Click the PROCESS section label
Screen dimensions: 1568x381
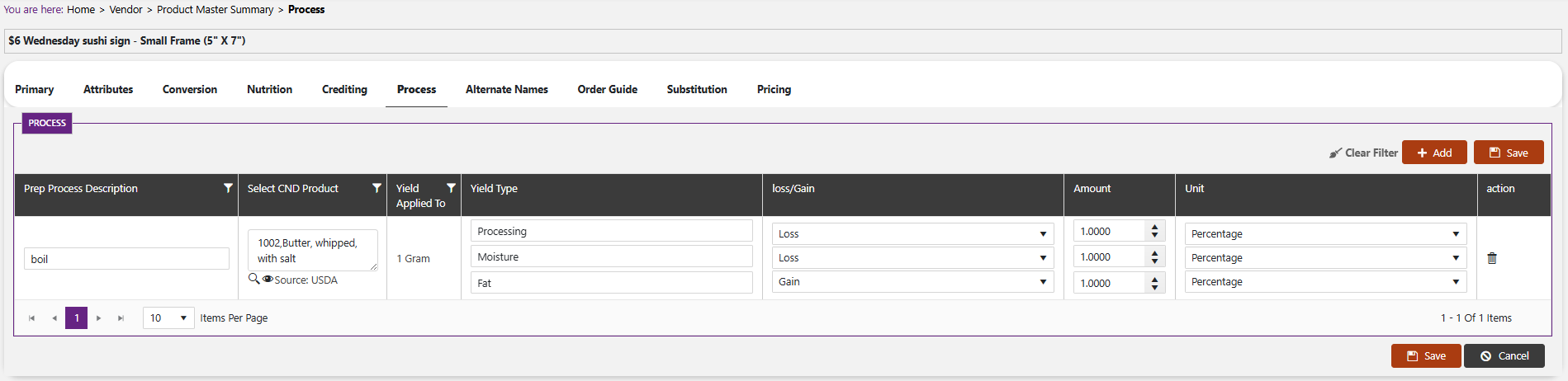(x=47, y=123)
